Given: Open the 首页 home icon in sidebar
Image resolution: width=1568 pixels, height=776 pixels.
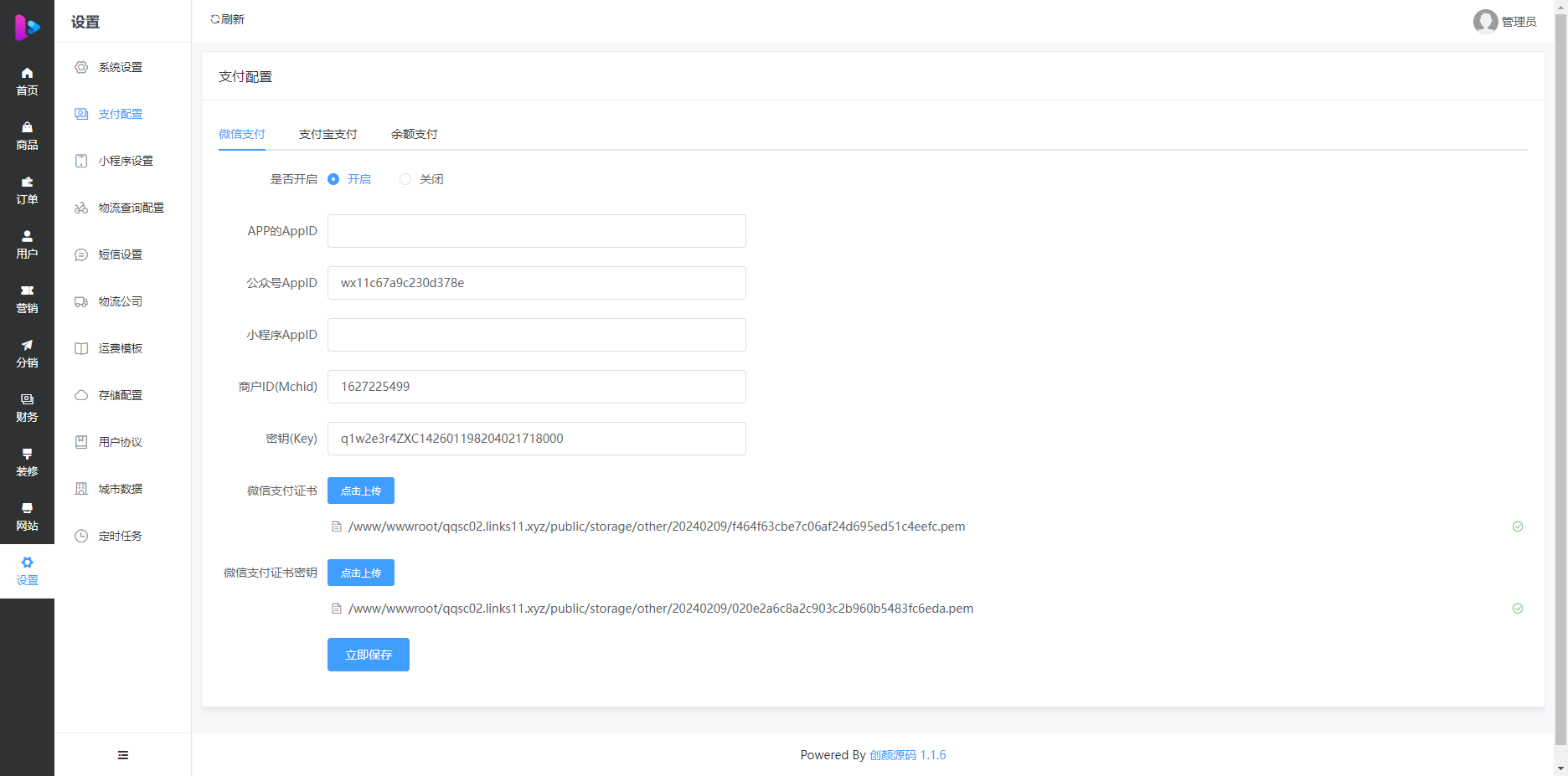Looking at the screenshot, I should pyautogui.click(x=27, y=73).
